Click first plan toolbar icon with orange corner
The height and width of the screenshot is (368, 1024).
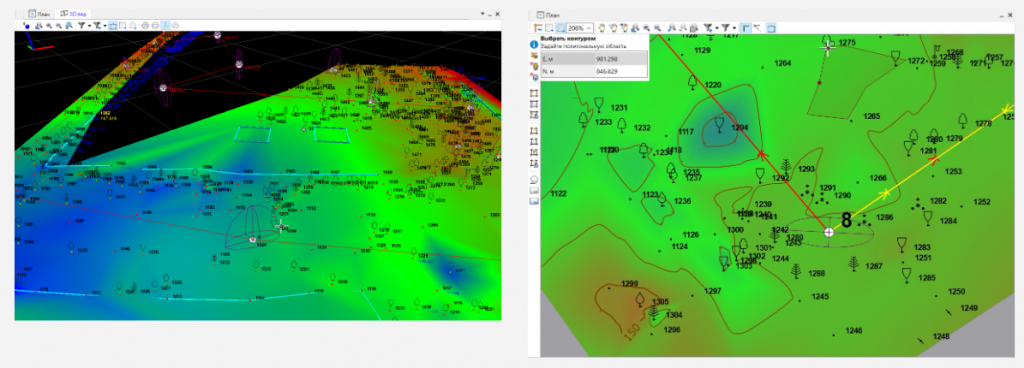point(538,28)
